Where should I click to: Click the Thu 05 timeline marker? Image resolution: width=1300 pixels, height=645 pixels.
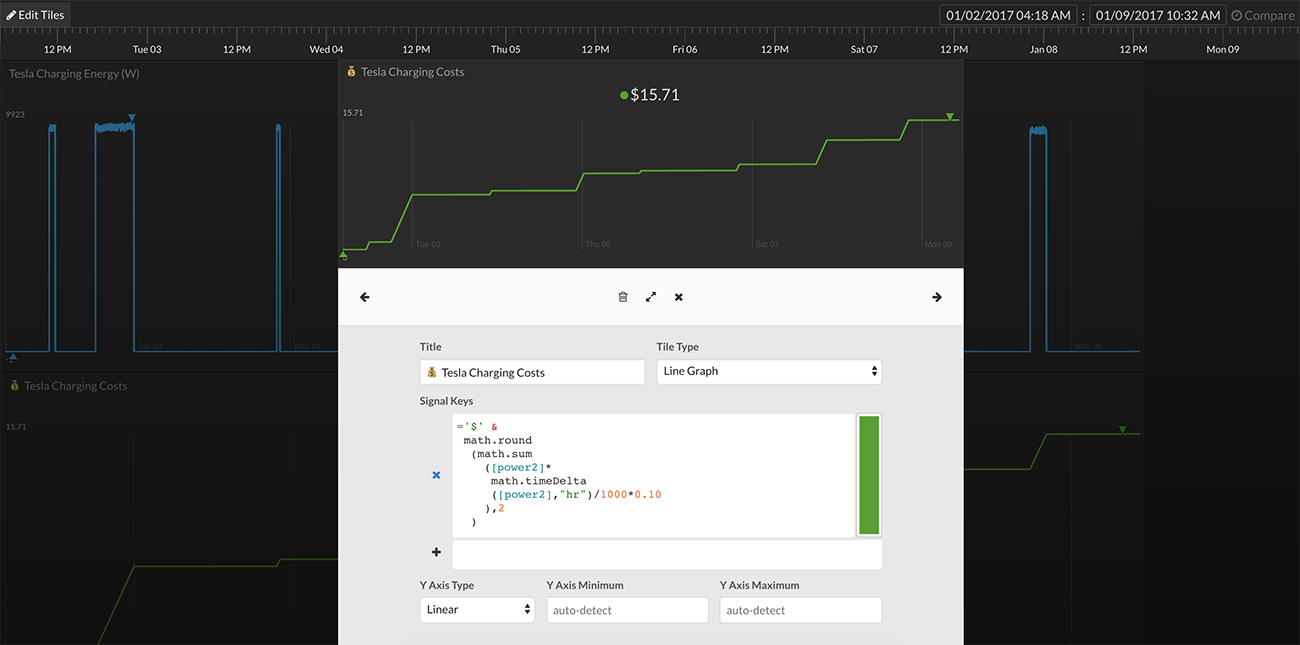pyautogui.click(x=505, y=49)
